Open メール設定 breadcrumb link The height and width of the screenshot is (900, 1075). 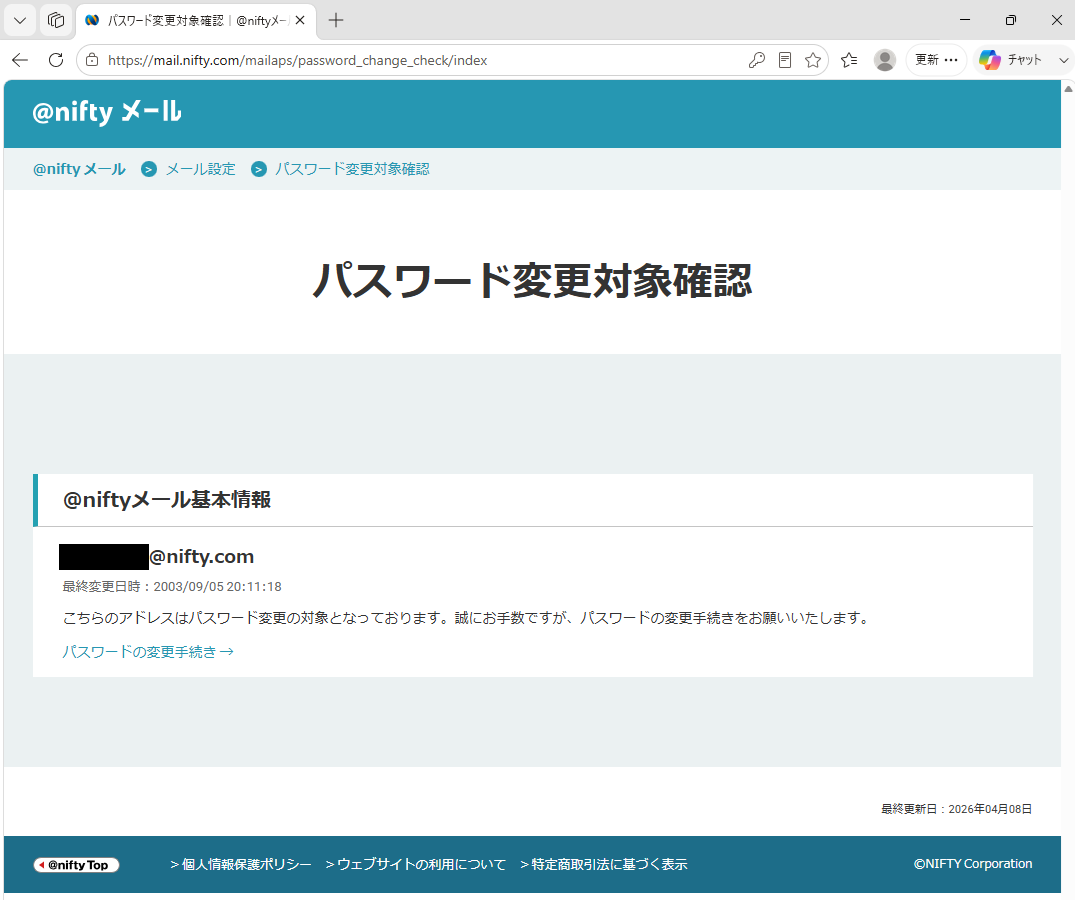(x=200, y=169)
